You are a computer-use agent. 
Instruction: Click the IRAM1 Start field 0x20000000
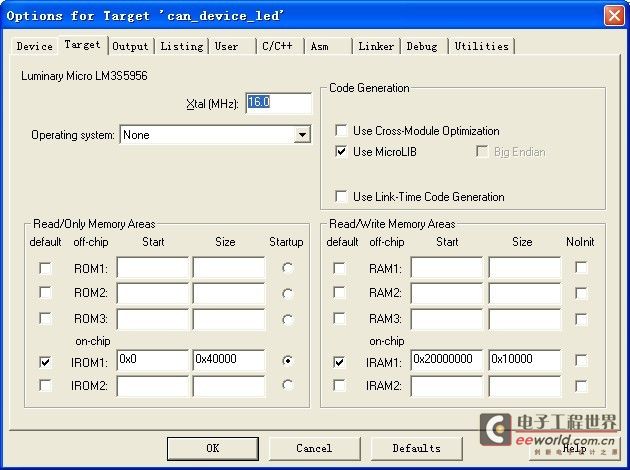coord(446,360)
